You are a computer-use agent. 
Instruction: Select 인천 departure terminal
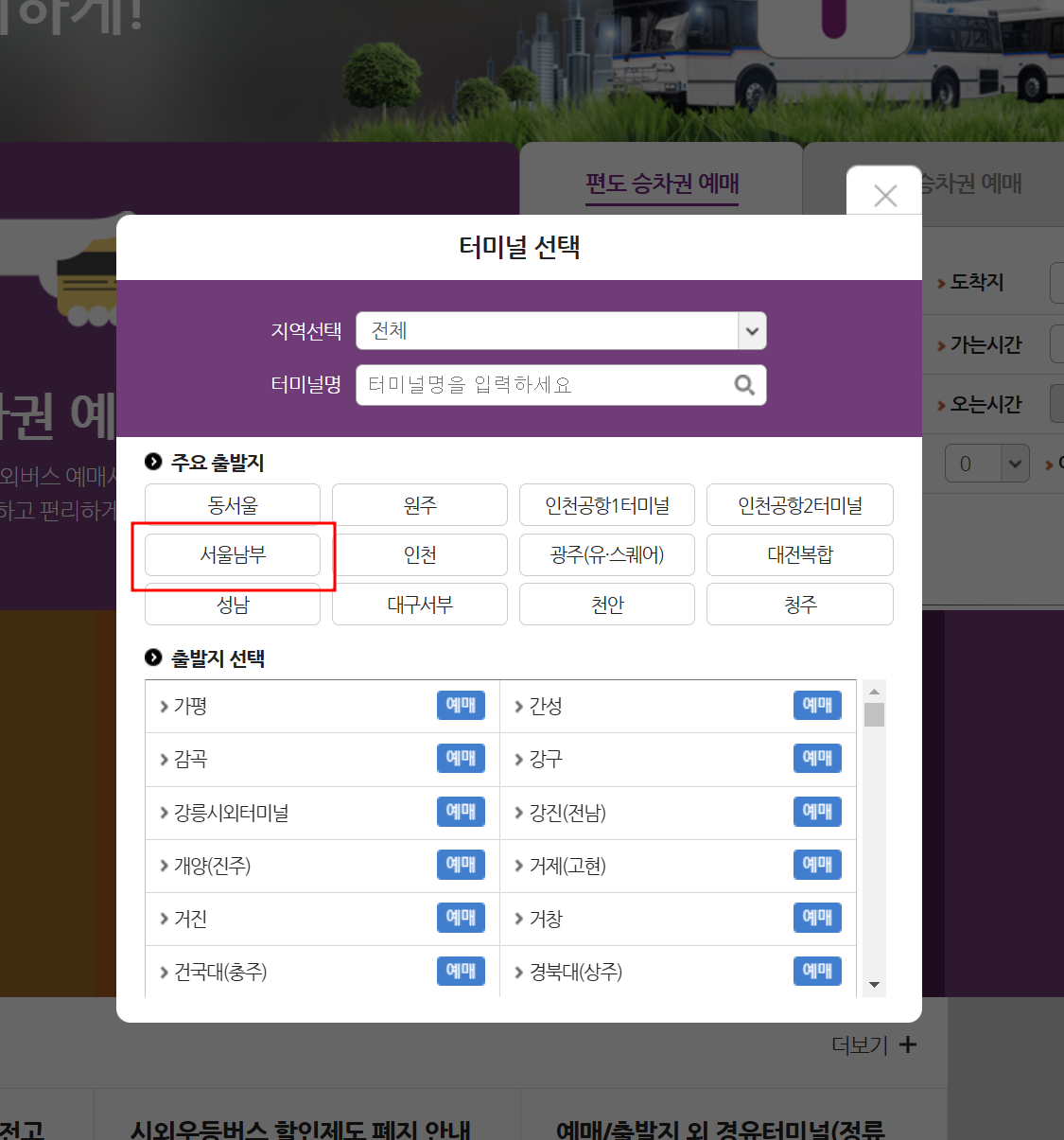(420, 554)
